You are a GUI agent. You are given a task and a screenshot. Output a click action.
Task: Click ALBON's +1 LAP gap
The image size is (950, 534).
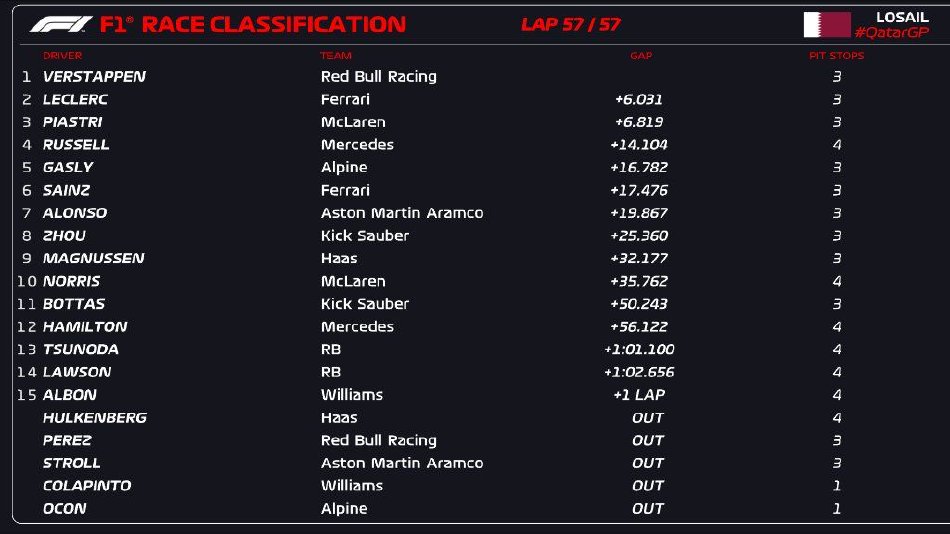tap(639, 395)
